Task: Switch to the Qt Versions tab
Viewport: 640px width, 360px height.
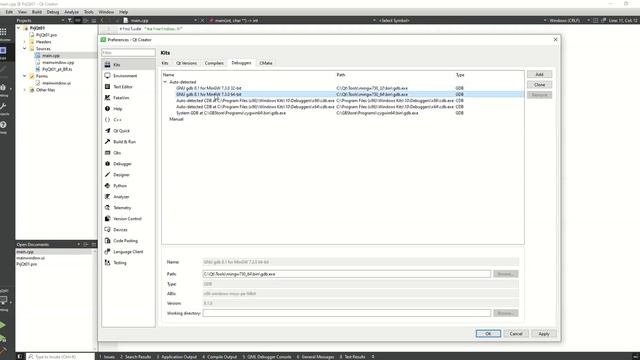Action: point(187,63)
